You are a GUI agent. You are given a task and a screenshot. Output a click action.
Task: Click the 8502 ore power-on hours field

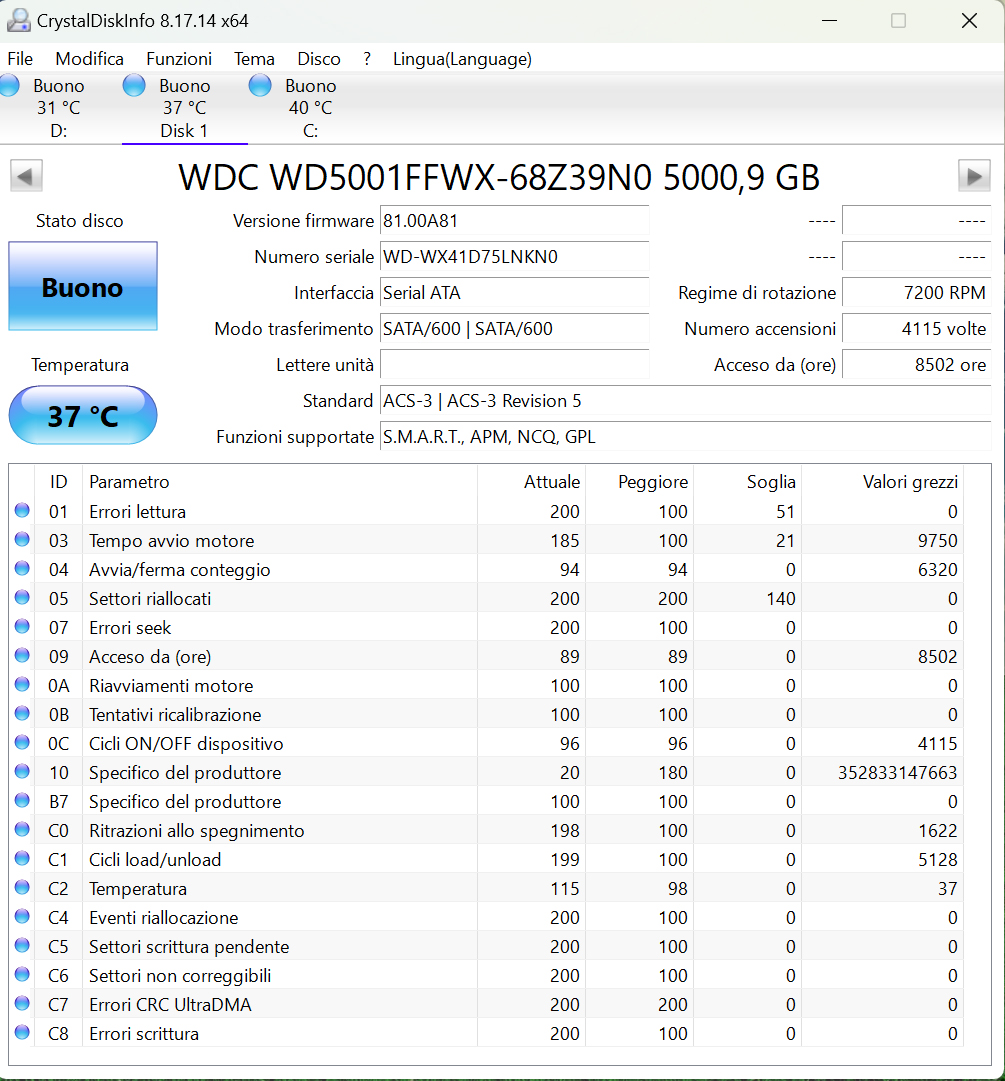(x=917, y=365)
